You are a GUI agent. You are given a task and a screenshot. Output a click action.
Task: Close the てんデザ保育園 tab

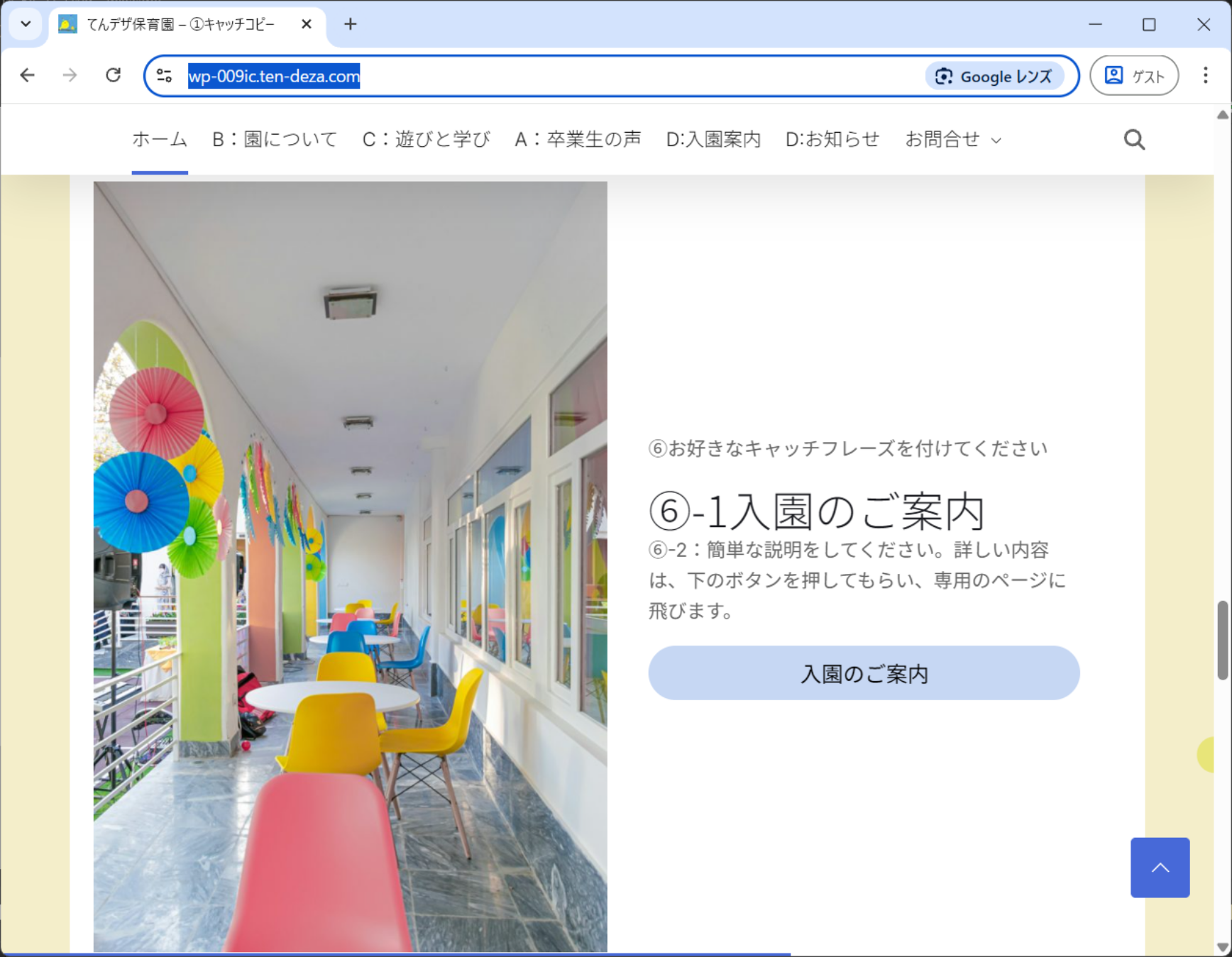point(307,24)
